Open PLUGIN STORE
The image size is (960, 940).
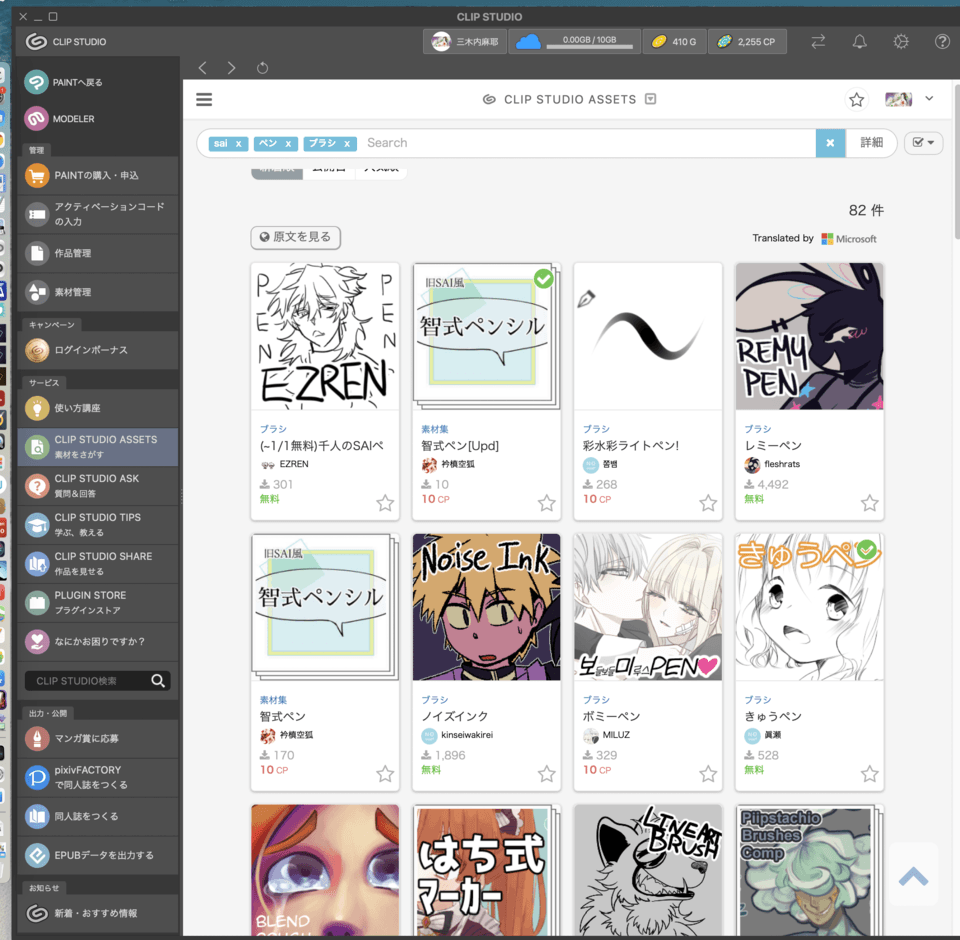click(98, 603)
